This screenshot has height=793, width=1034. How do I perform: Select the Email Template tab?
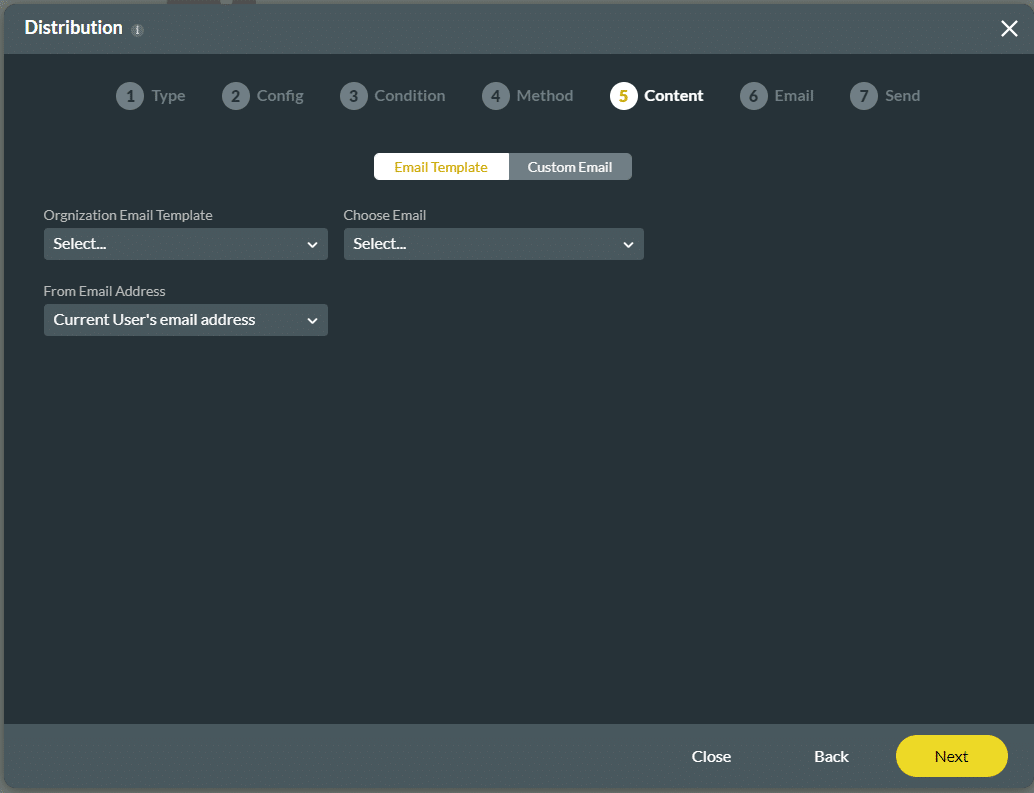pos(441,166)
